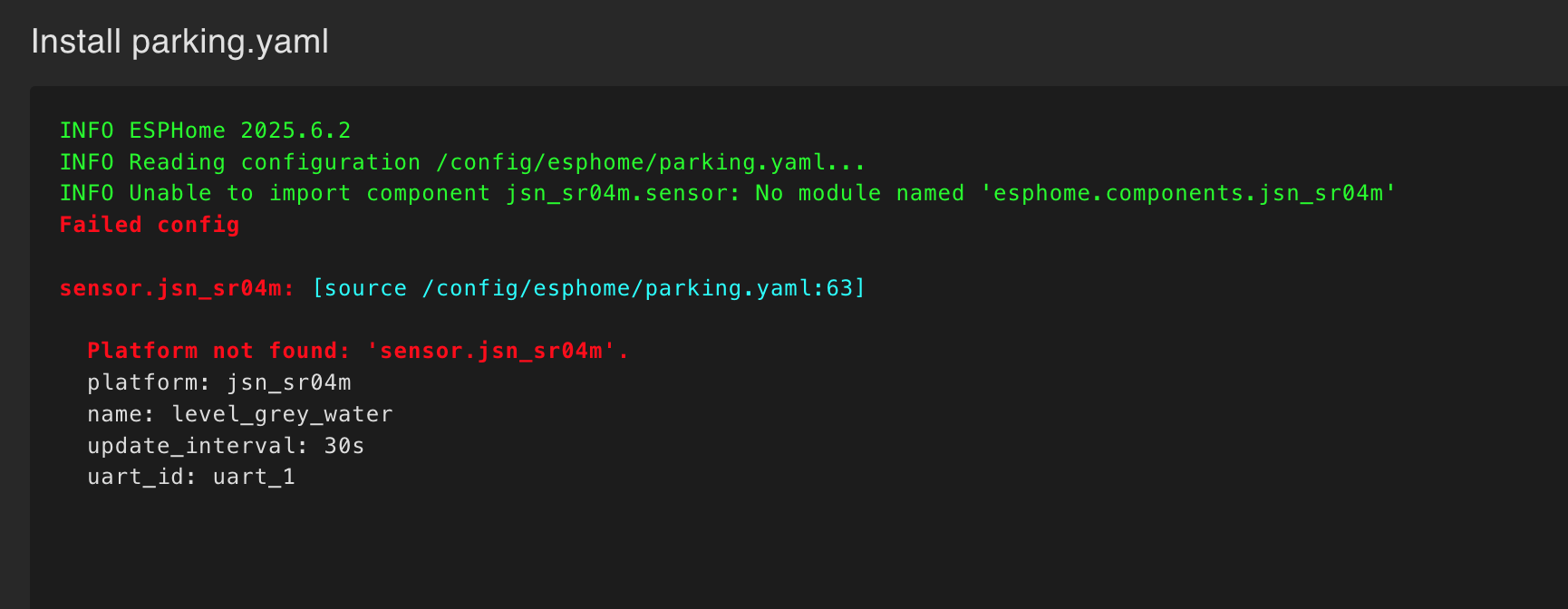Click the red "Failed config" text

click(150, 225)
